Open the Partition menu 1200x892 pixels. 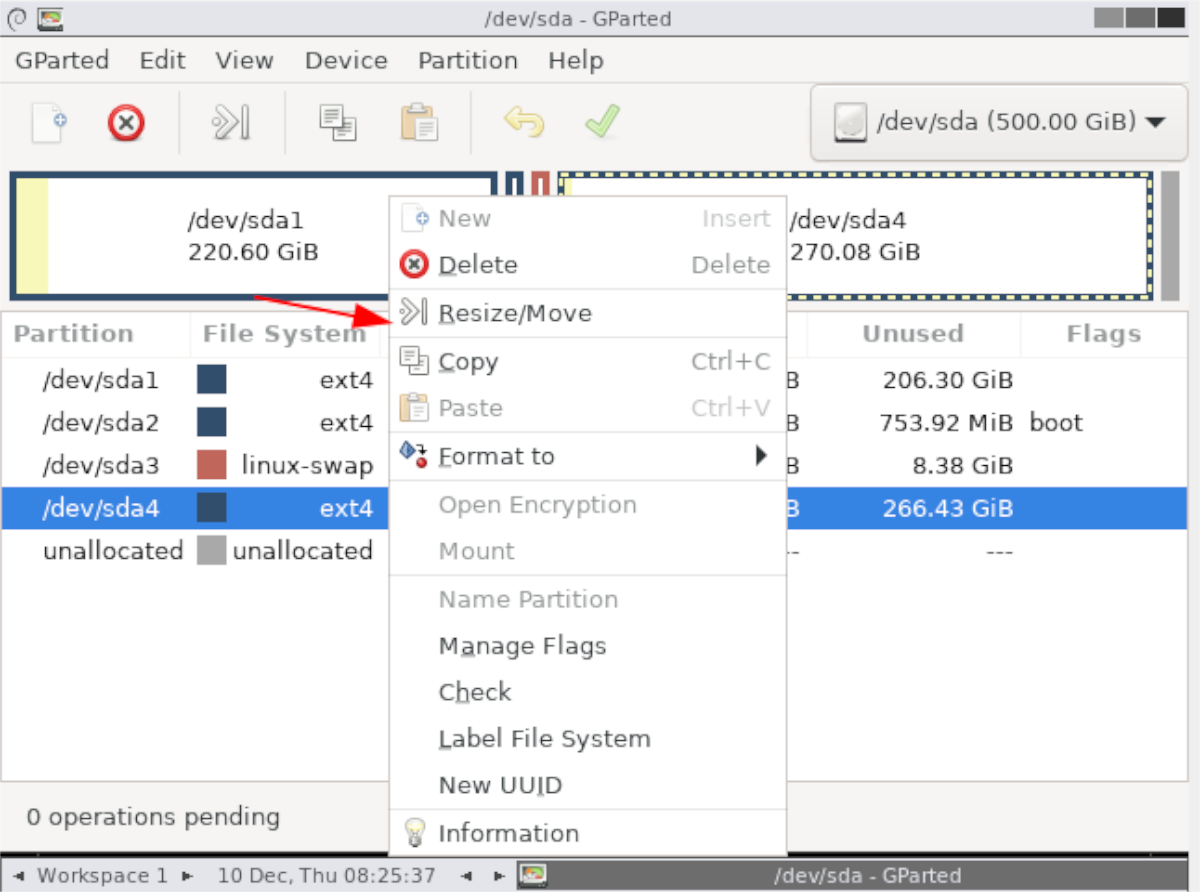click(467, 60)
